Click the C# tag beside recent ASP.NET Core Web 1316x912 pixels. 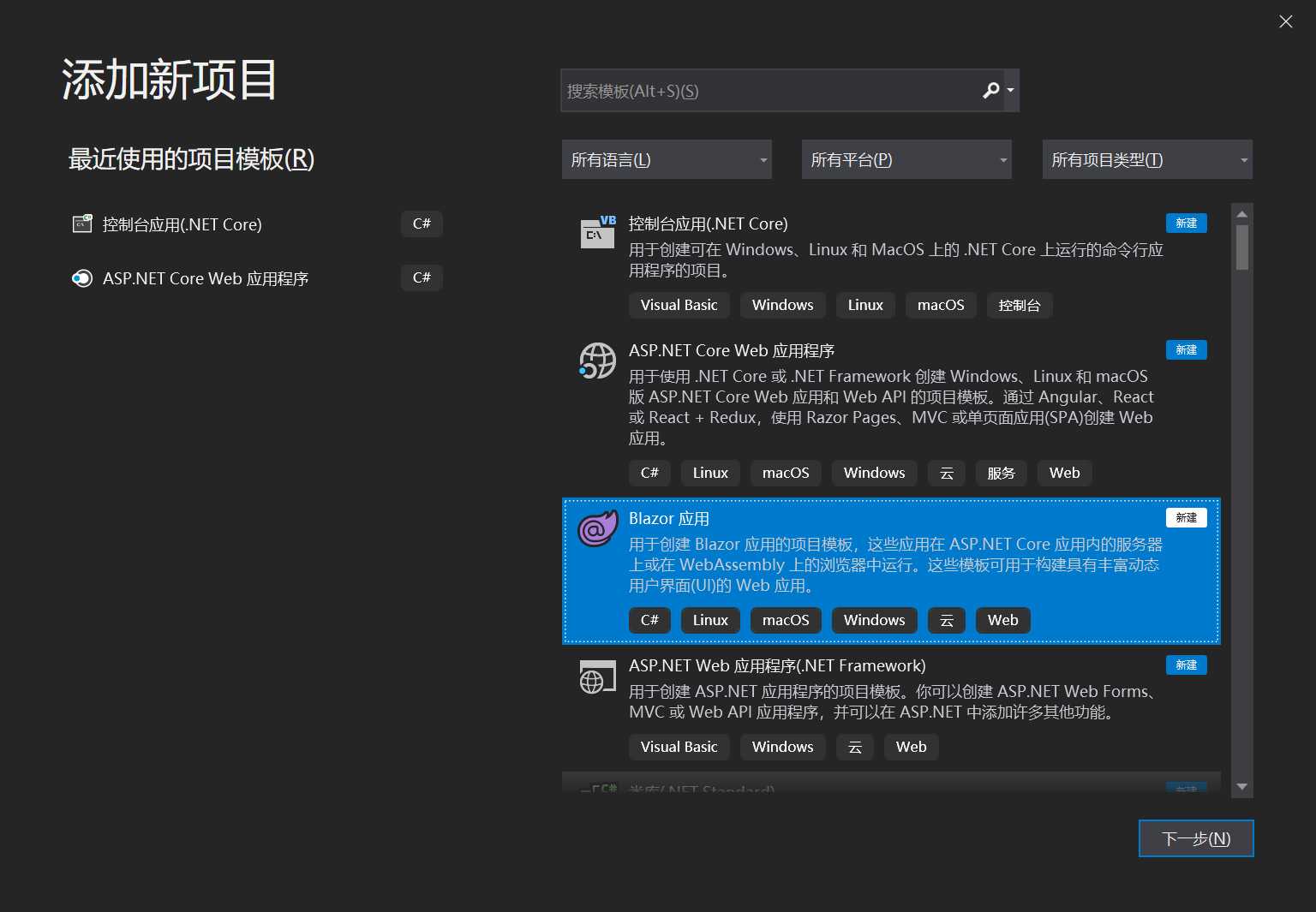pyautogui.click(x=422, y=277)
